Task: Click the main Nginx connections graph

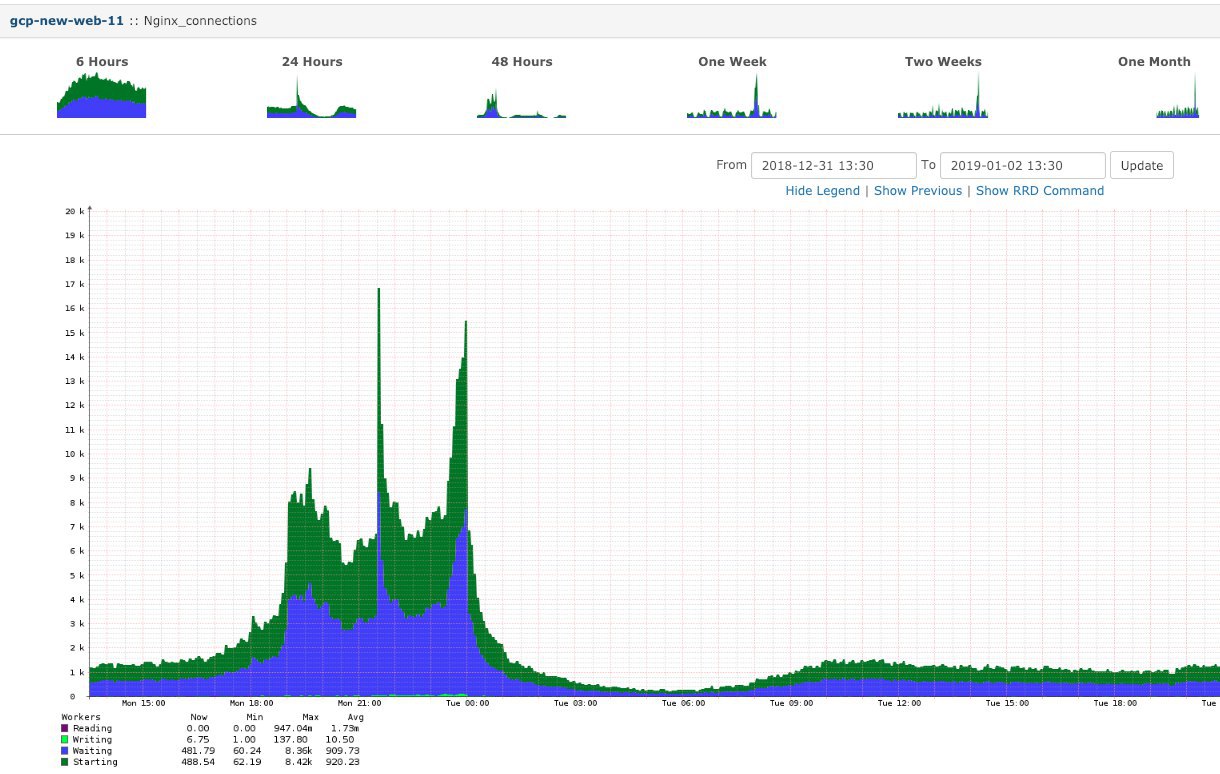Action: point(654,452)
